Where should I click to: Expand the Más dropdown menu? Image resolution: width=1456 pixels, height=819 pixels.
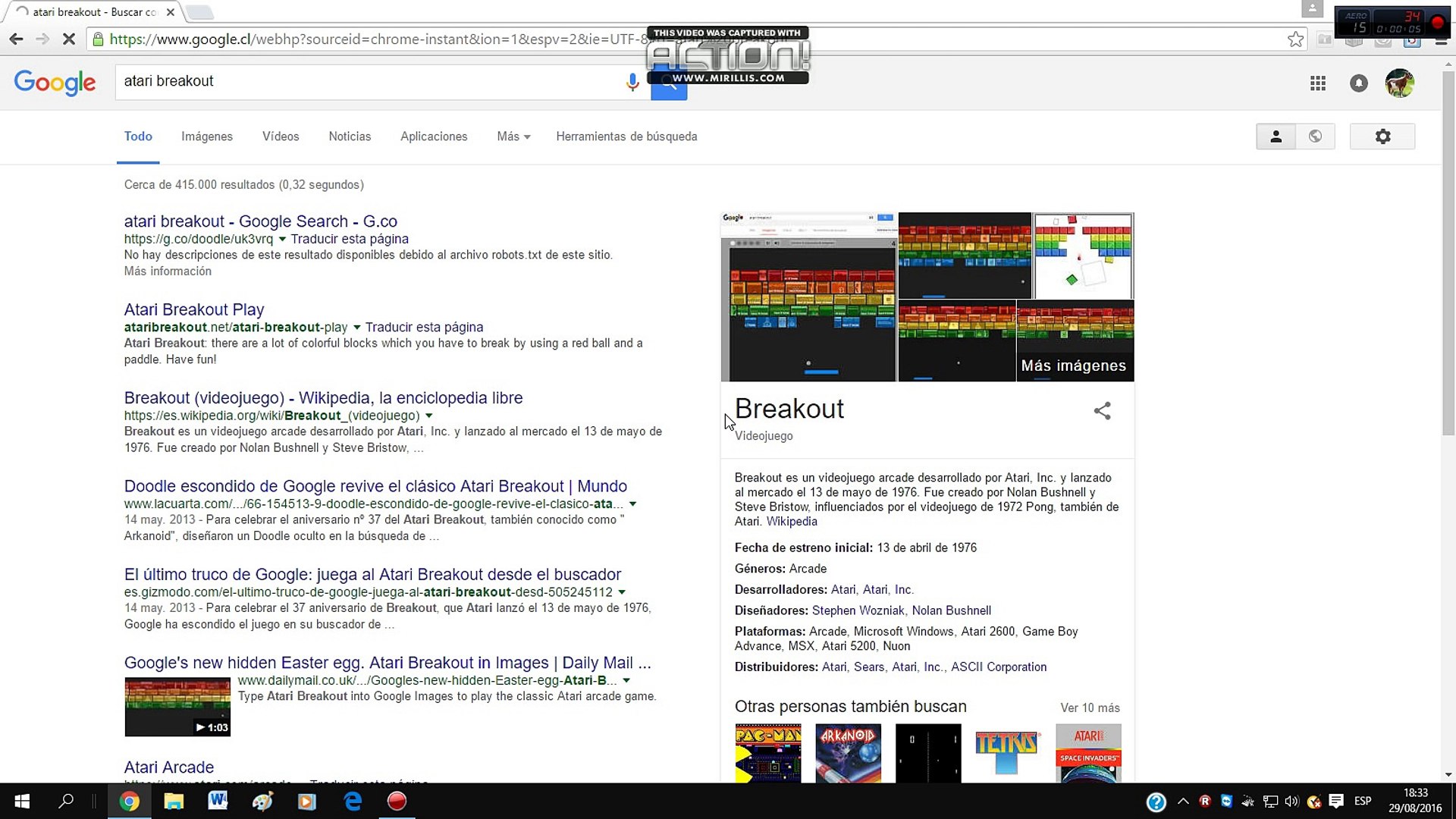click(513, 136)
